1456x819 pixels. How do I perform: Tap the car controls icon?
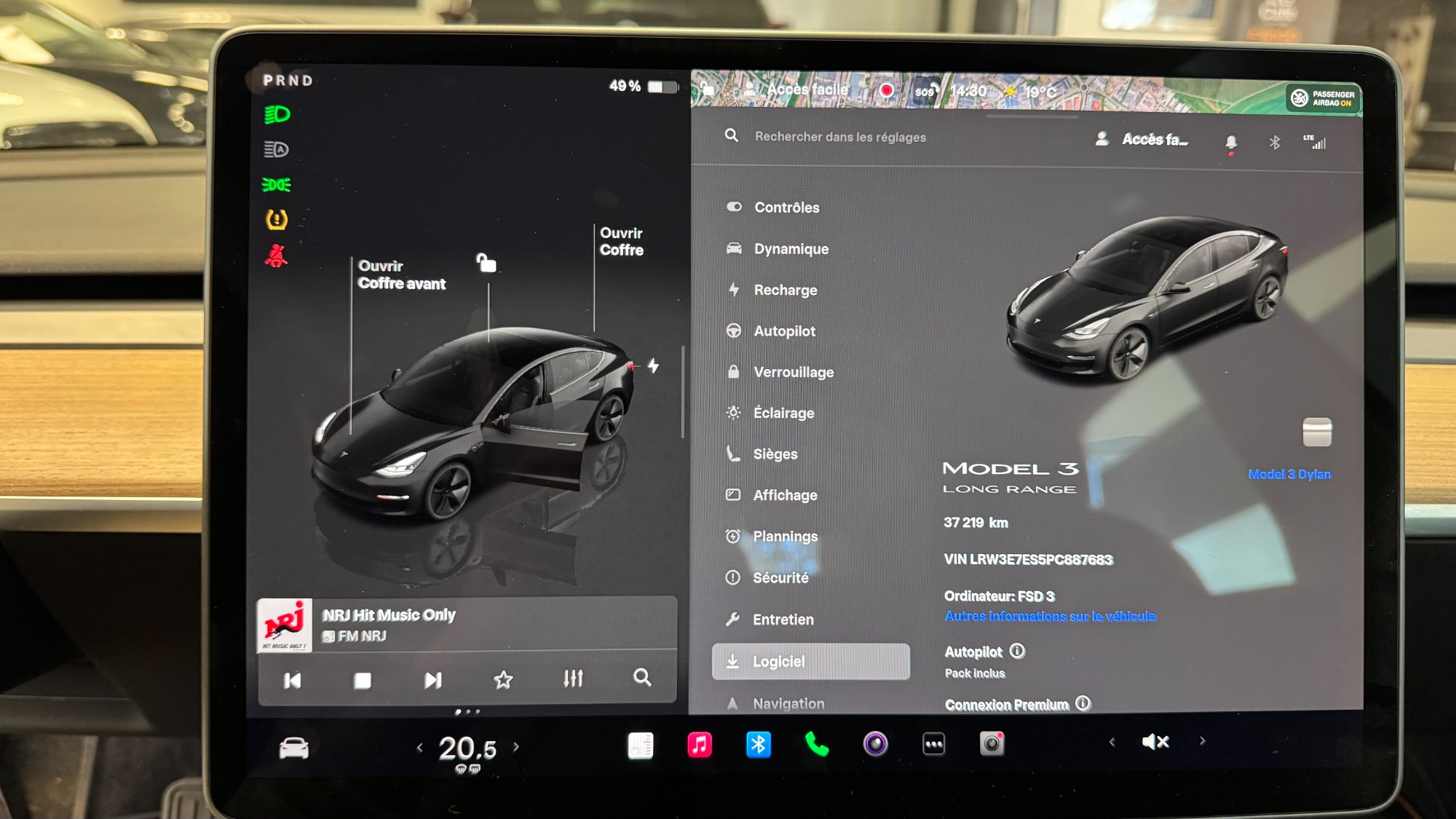tap(294, 748)
